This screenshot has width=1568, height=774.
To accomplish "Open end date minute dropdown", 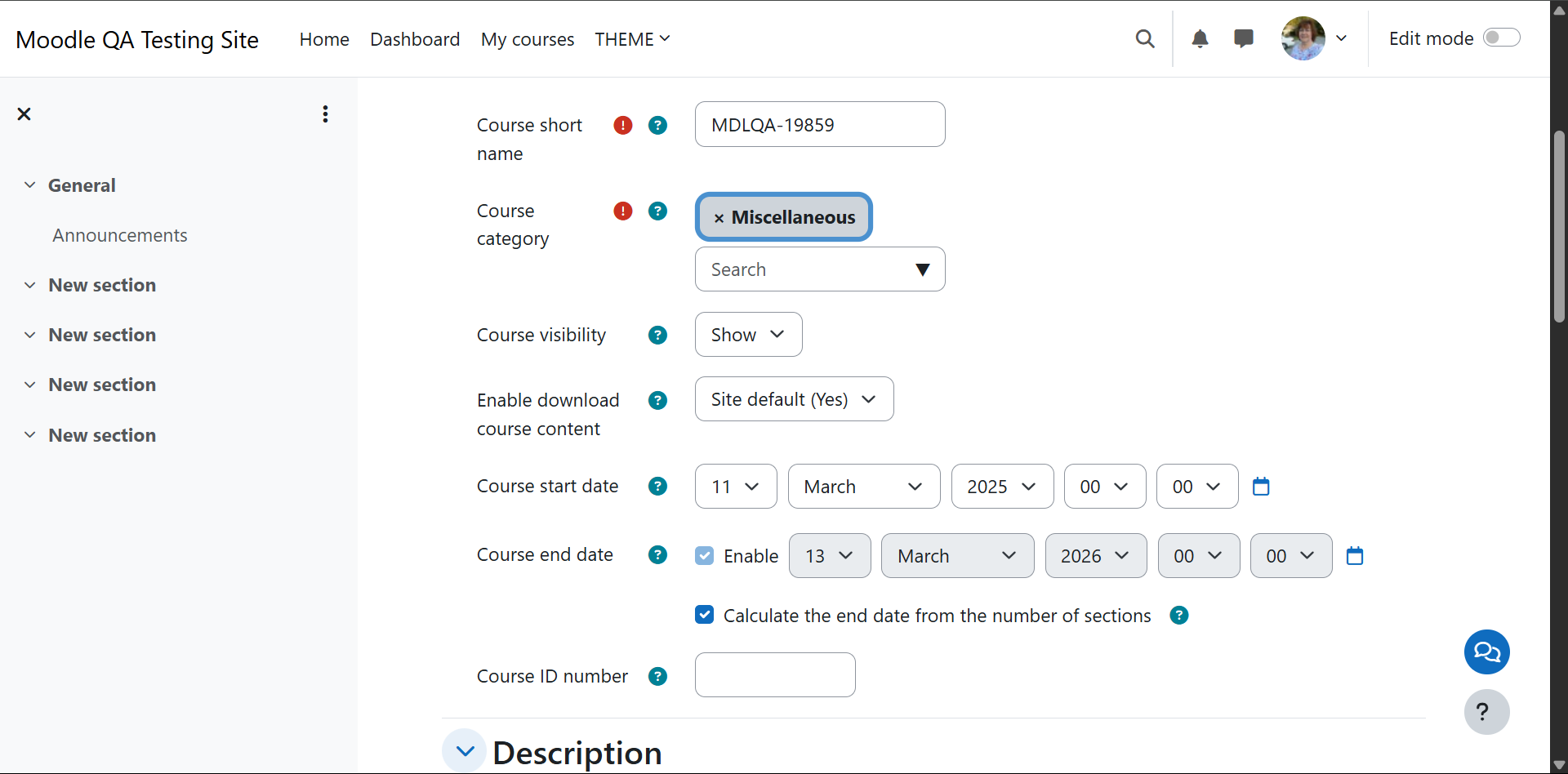I will (x=1291, y=556).
